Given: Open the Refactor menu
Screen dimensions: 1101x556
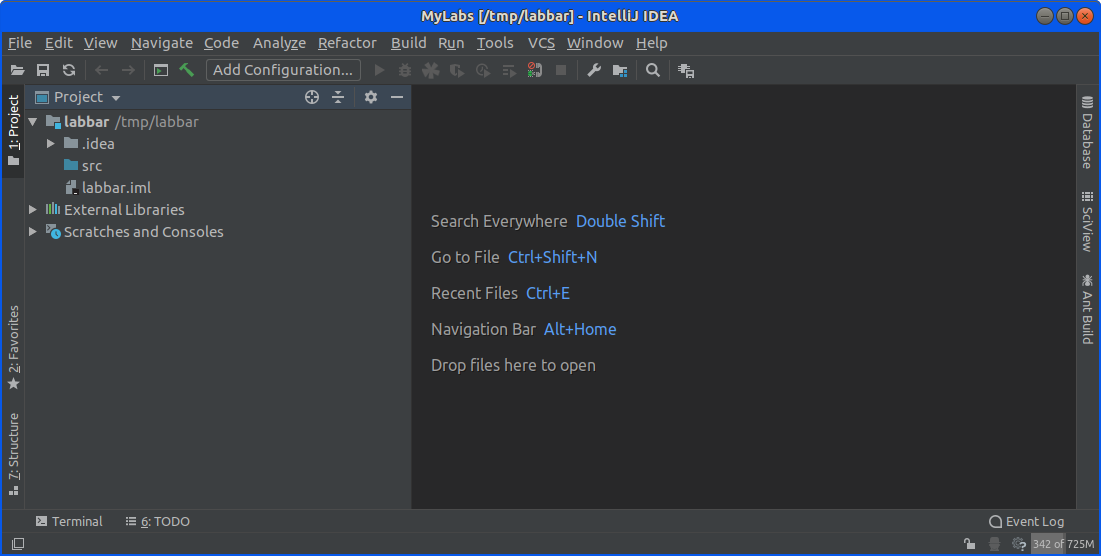Looking at the screenshot, I should click(x=347, y=43).
